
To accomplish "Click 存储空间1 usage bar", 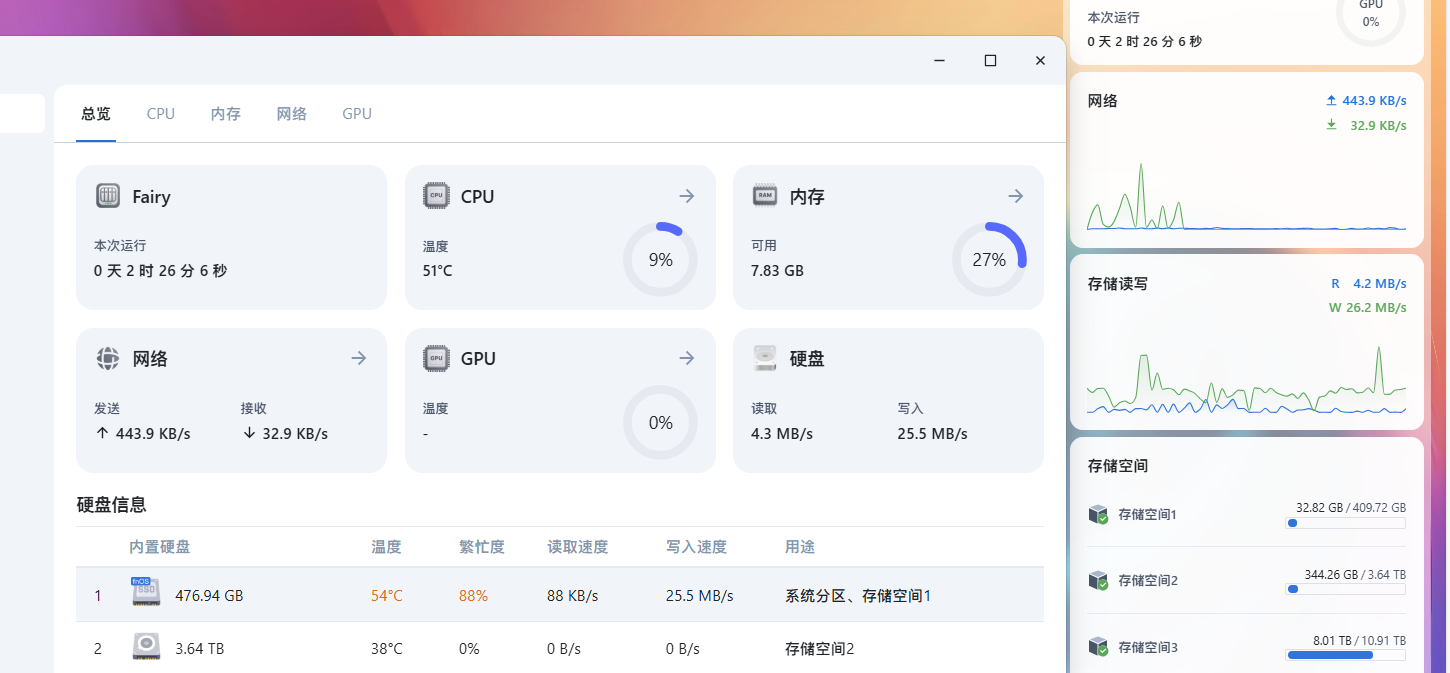I will 1346,523.
